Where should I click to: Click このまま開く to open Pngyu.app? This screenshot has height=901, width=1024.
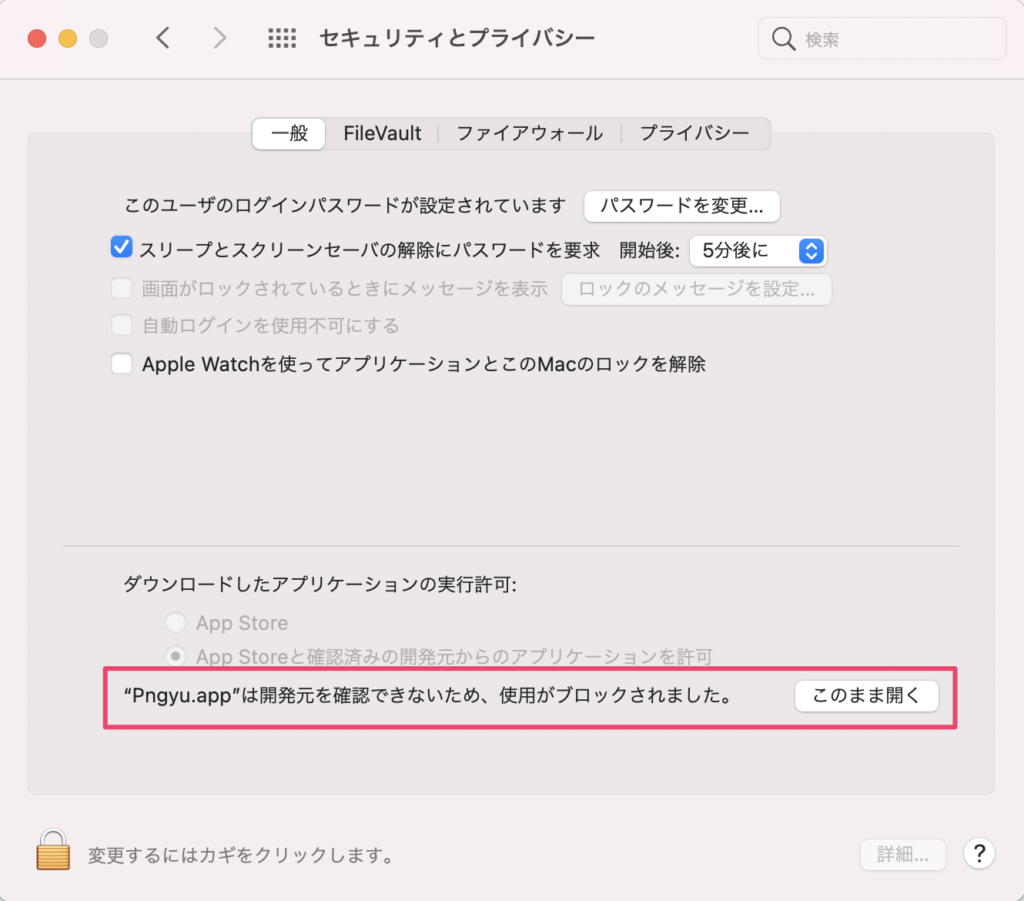coord(867,696)
